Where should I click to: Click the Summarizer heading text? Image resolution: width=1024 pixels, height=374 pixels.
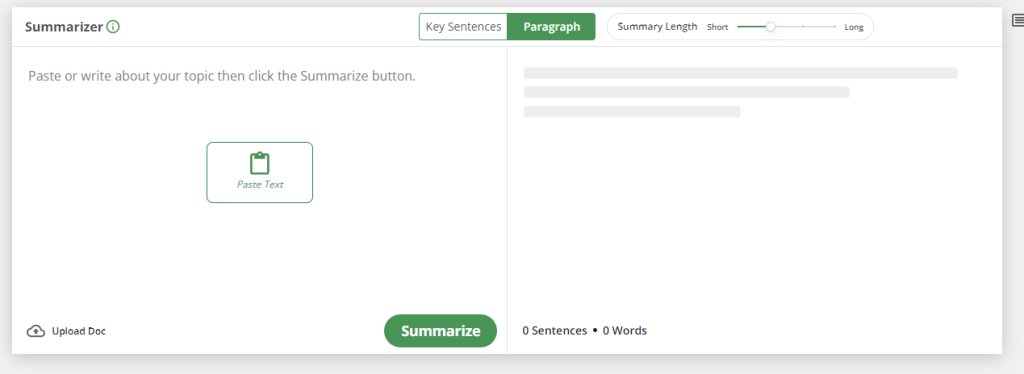(64, 27)
